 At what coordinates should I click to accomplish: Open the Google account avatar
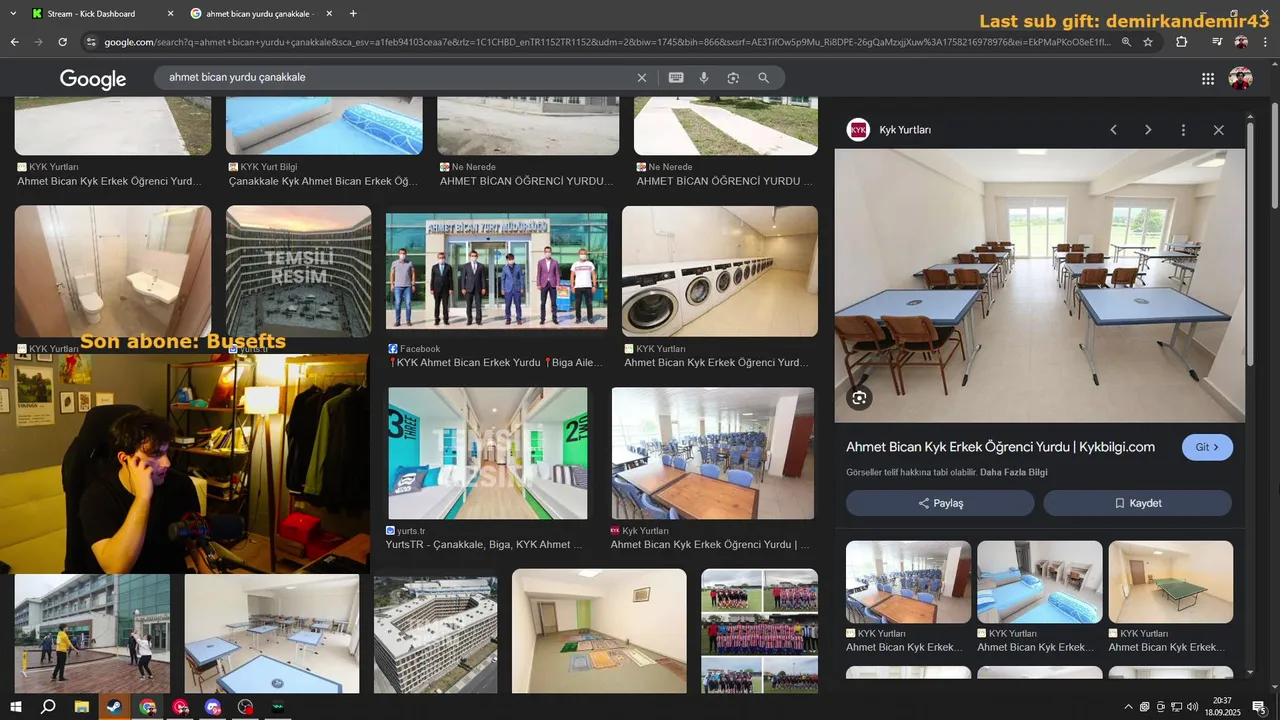pyautogui.click(x=1241, y=79)
